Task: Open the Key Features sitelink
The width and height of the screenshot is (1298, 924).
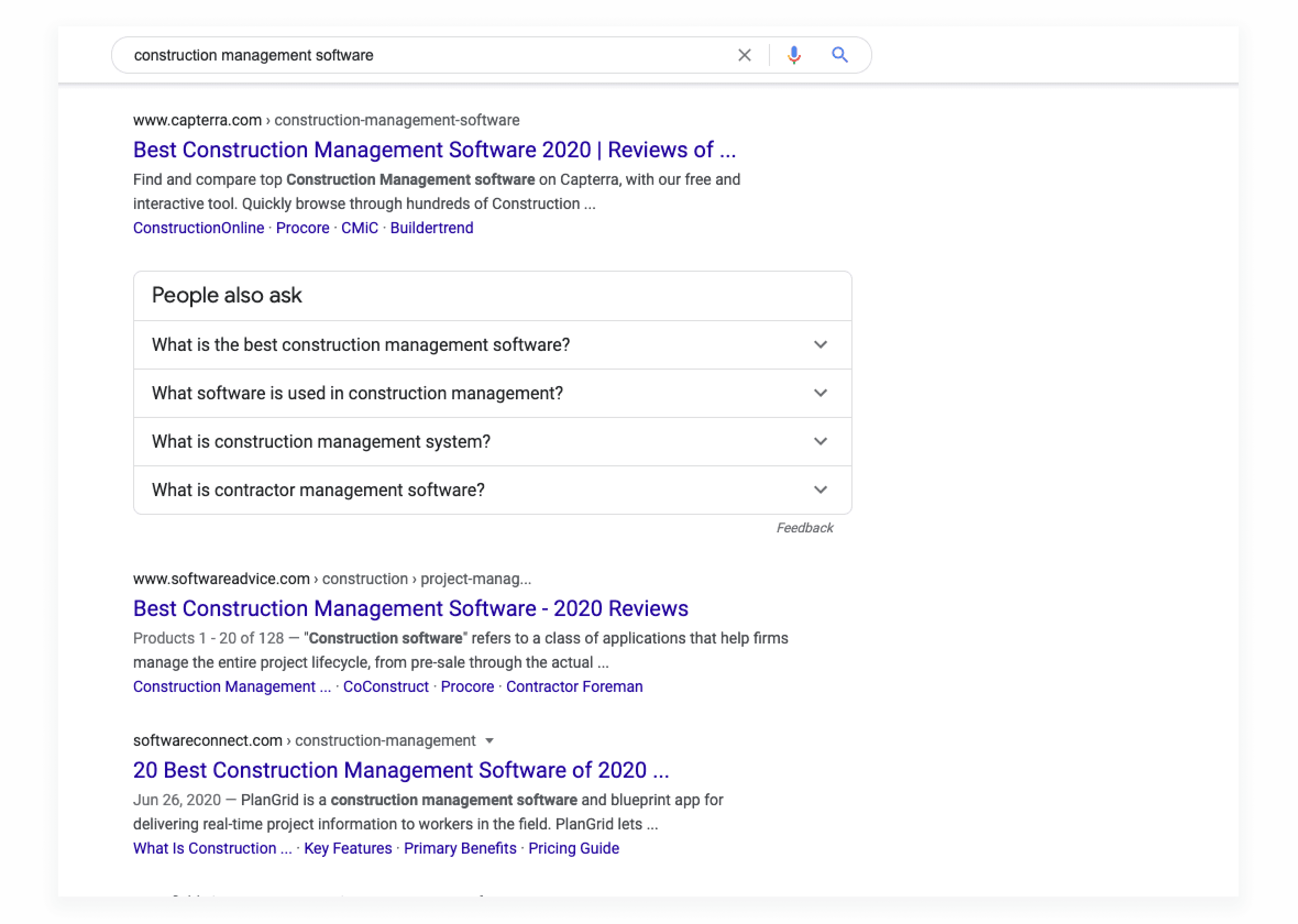Action: point(348,848)
